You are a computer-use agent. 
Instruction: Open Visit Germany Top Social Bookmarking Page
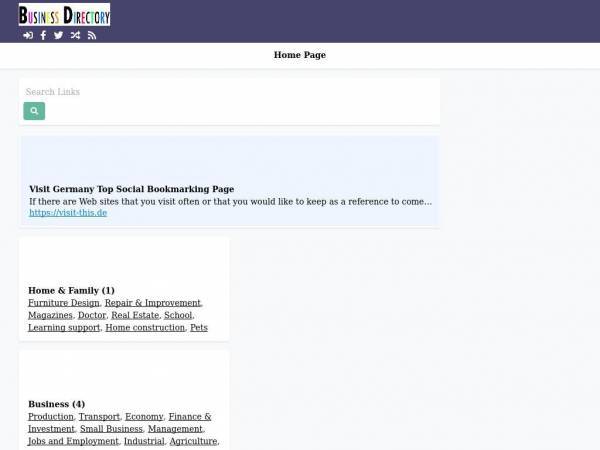tap(132, 189)
